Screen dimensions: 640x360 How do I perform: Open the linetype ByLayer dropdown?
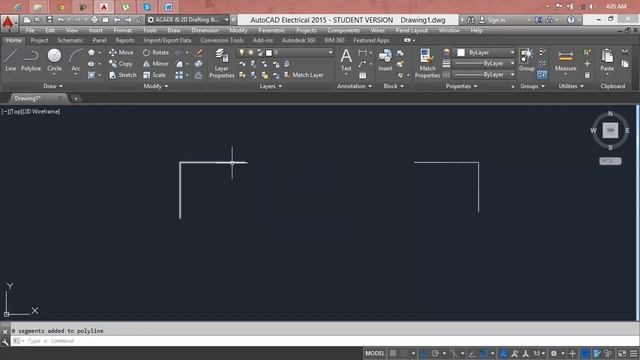[485, 75]
